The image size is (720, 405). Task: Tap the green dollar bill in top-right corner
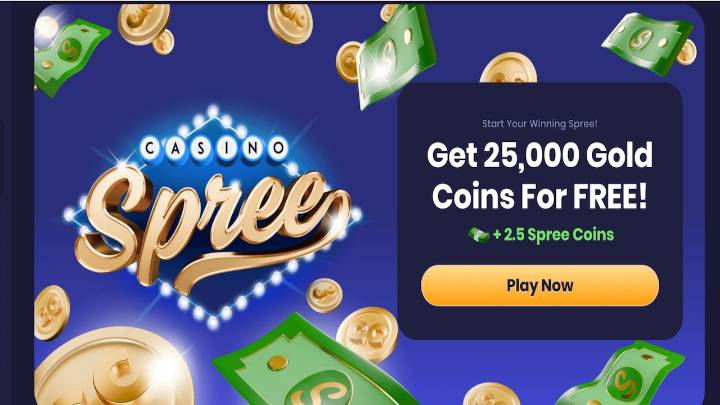click(647, 43)
